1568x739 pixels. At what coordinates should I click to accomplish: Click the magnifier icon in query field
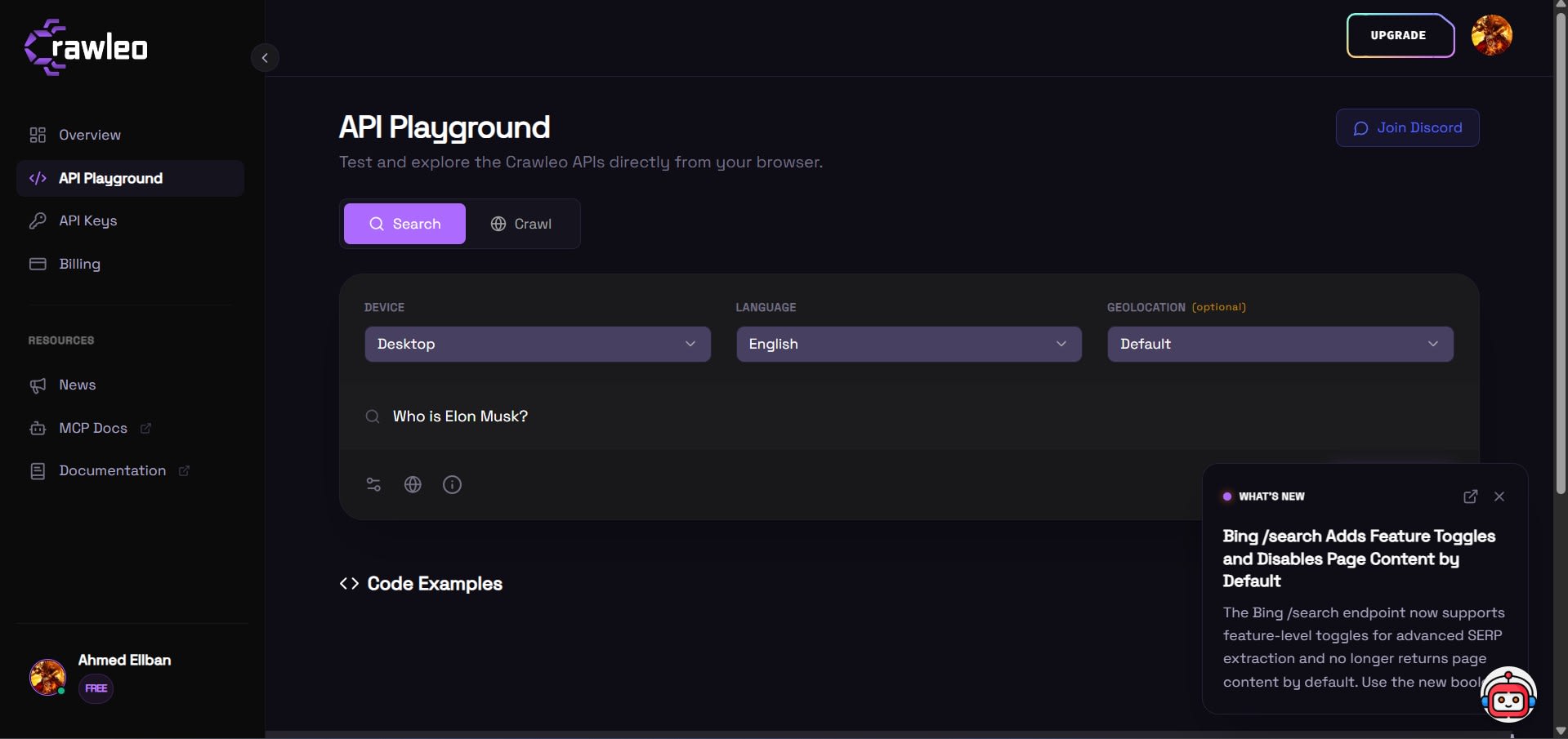[373, 416]
